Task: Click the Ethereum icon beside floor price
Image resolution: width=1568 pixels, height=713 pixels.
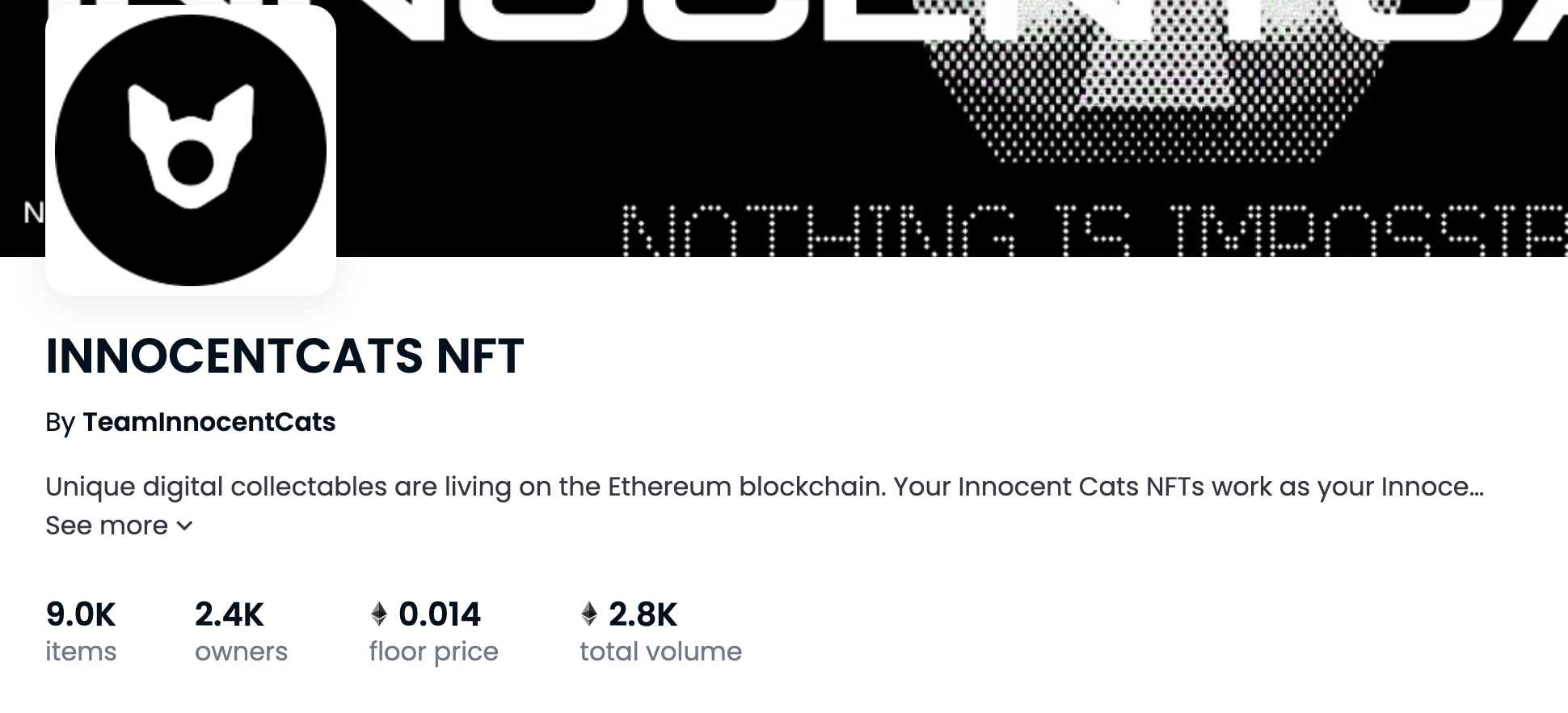Action: pos(379,614)
